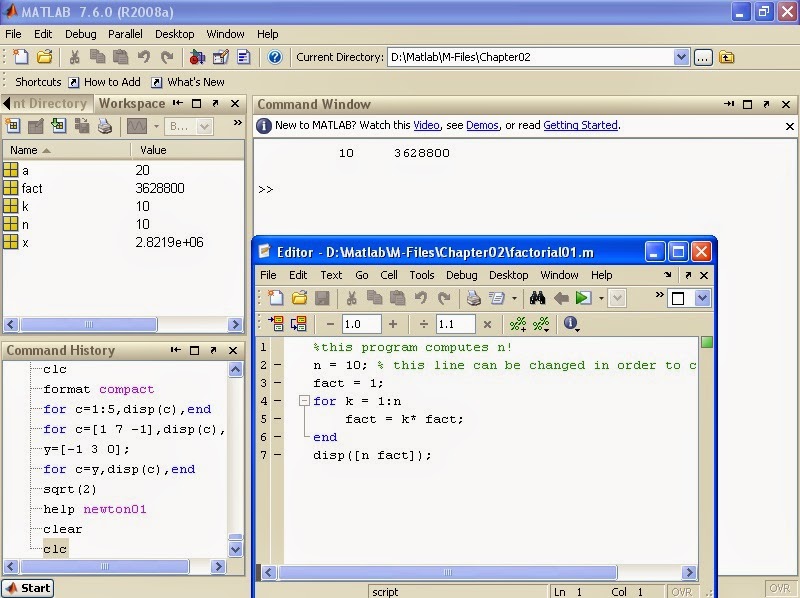This screenshot has width=800, height=598.
Task: Open the Desktop menu in main window
Action: pos(174,34)
